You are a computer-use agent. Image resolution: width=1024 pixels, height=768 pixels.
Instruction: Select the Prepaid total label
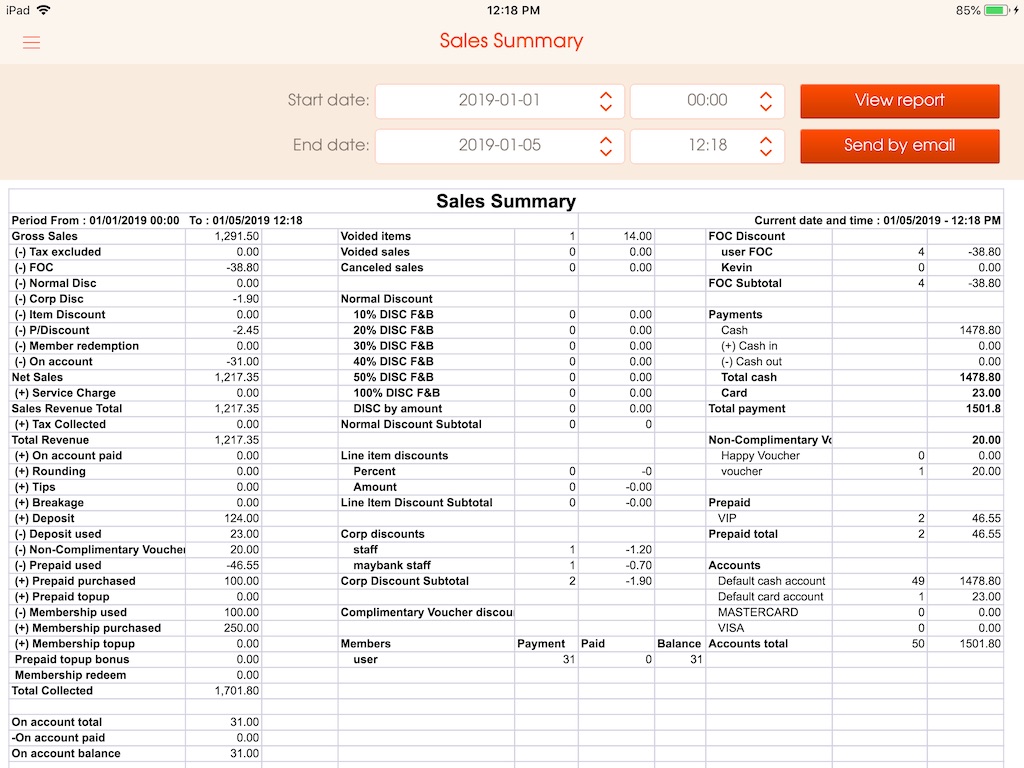[x=743, y=534]
